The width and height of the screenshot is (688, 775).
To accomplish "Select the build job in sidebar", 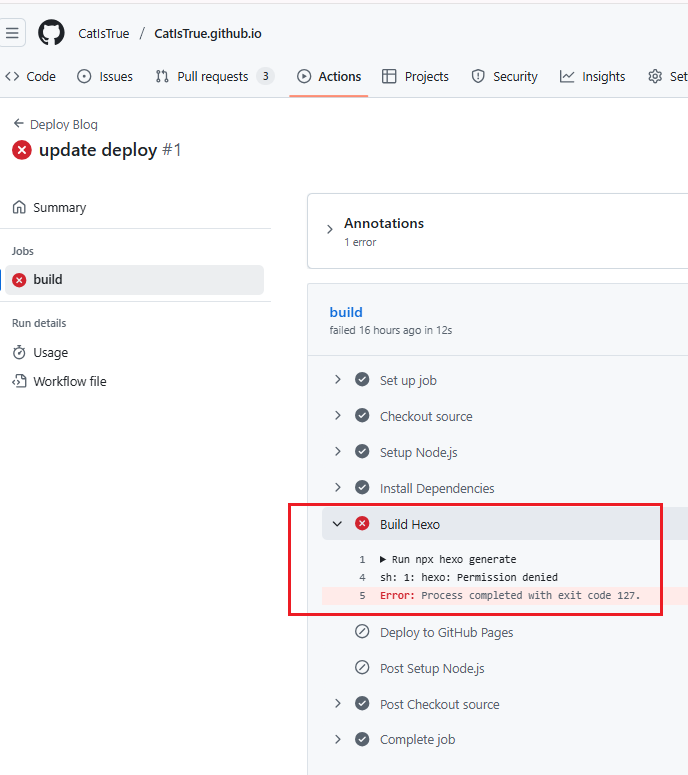I will (x=47, y=280).
